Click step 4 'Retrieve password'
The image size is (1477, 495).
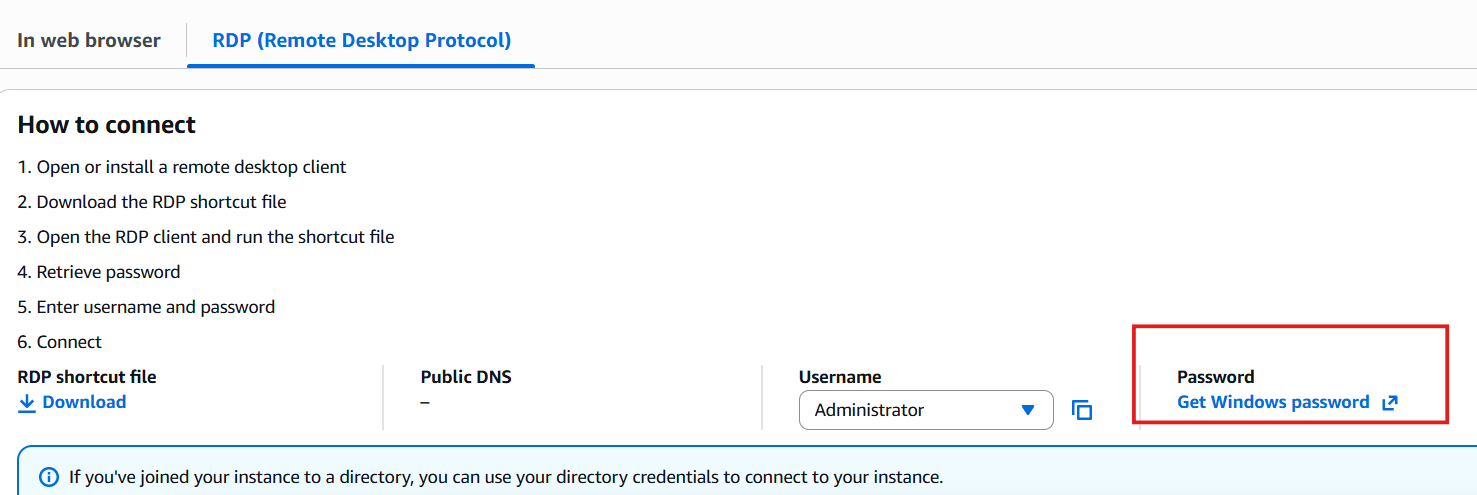[x=99, y=272]
